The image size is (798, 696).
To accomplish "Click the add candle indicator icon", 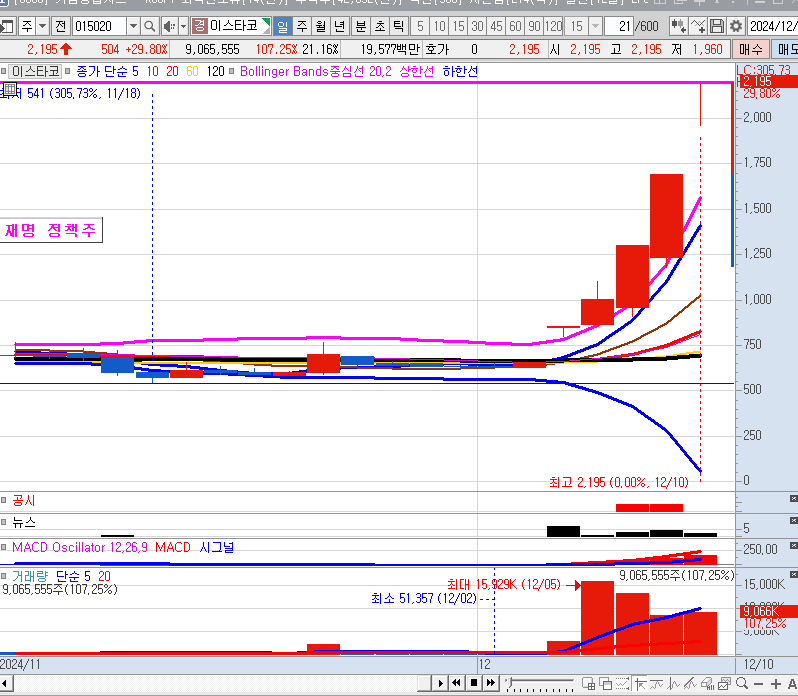I will click(x=679, y=26).
